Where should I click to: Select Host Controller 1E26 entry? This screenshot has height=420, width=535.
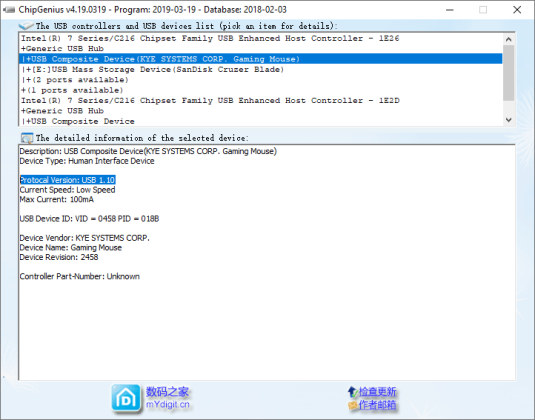[x=260, y=38]
